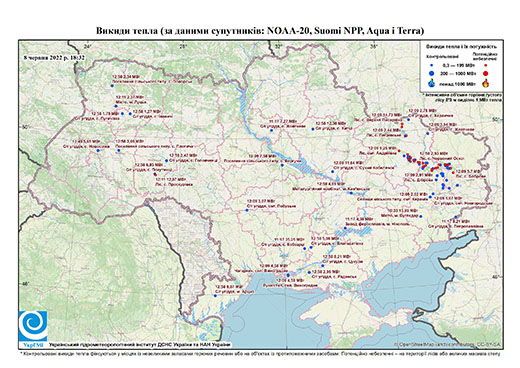Click the overlapping red-blue marker near 12:11 12,97 МВт
Viewport: 520px width, 368px height.
click(155, 174)
